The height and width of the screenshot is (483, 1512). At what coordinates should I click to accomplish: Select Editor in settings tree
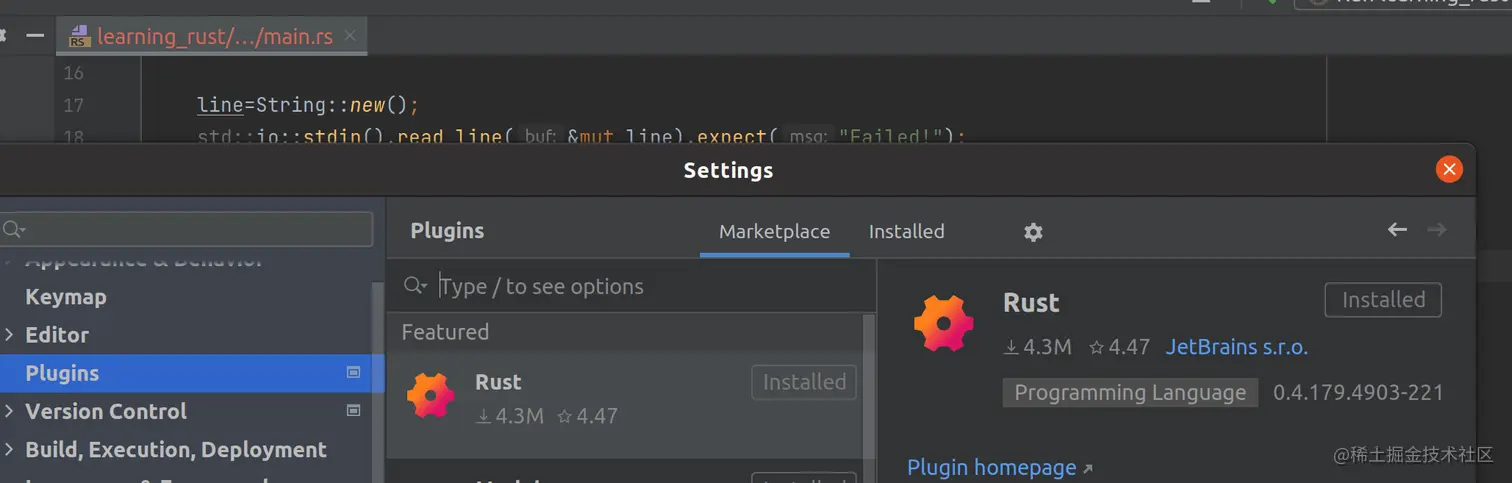tap(57, 335)
